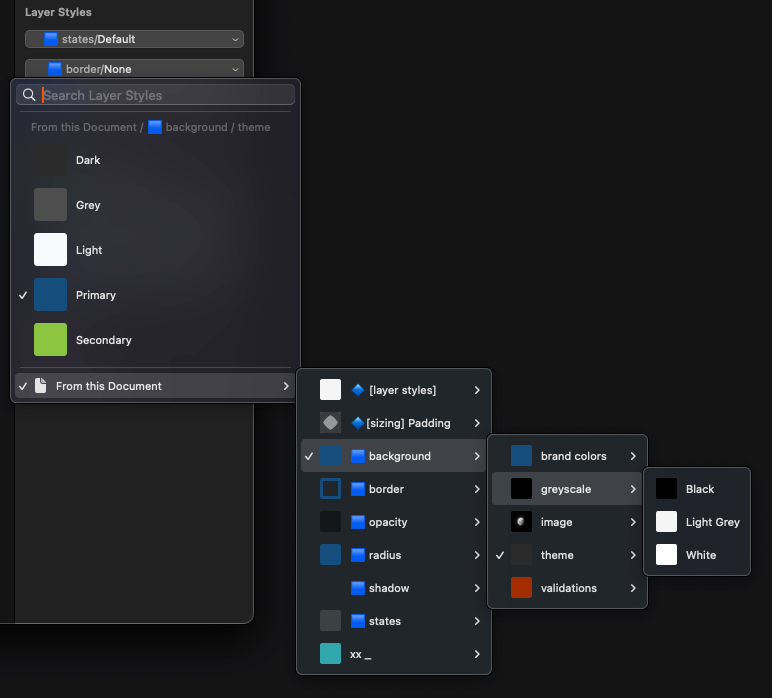Viewport: 772px width, 698px height.
Task: Click the blue Primary color swatch
Action: point(50,294)
